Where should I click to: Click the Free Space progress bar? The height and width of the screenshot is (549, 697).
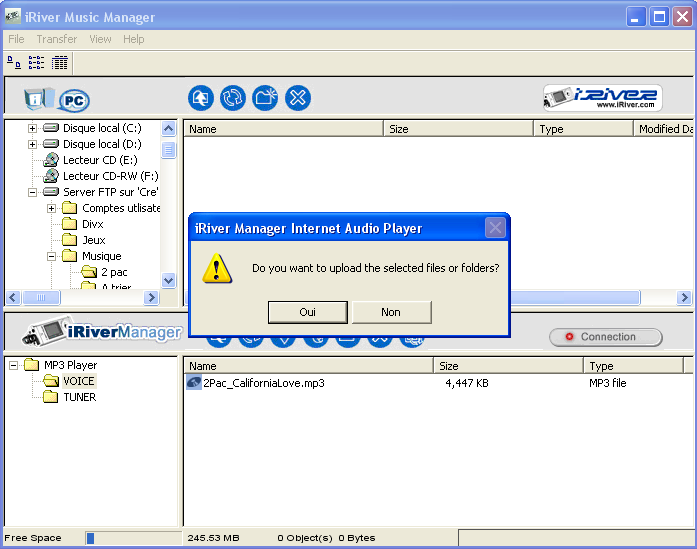click(x=133, y=538)
